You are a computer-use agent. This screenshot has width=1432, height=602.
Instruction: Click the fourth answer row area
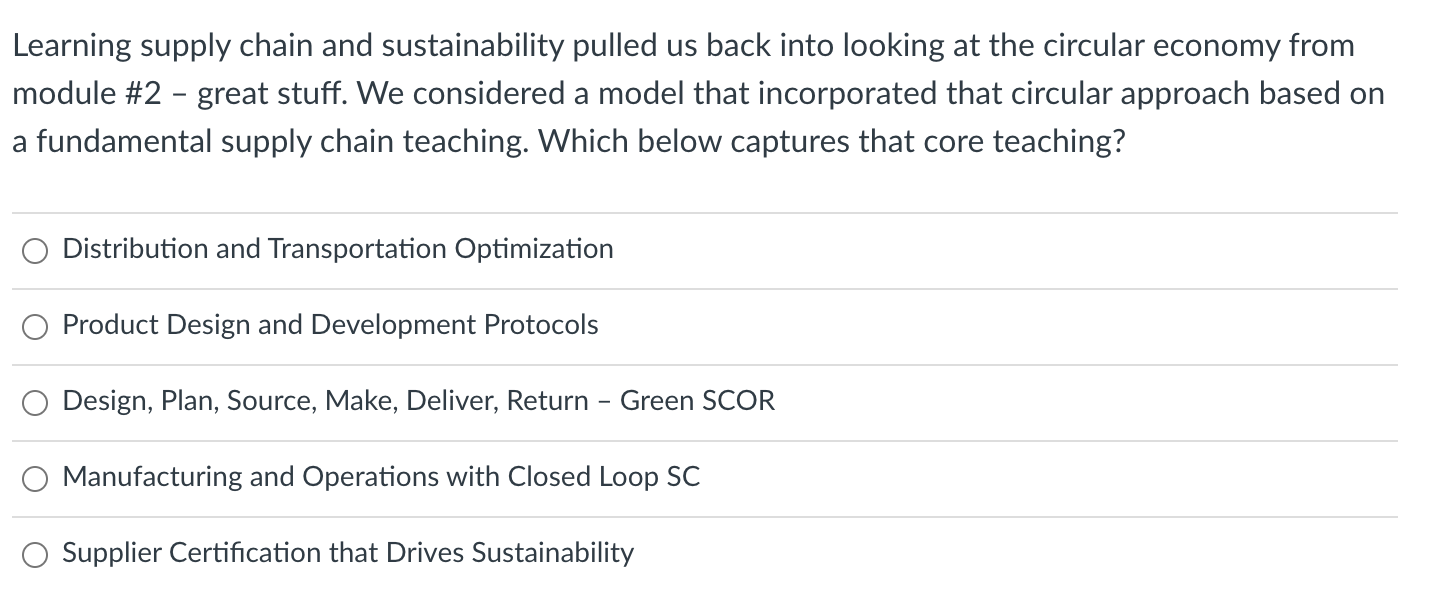point(700,477)
